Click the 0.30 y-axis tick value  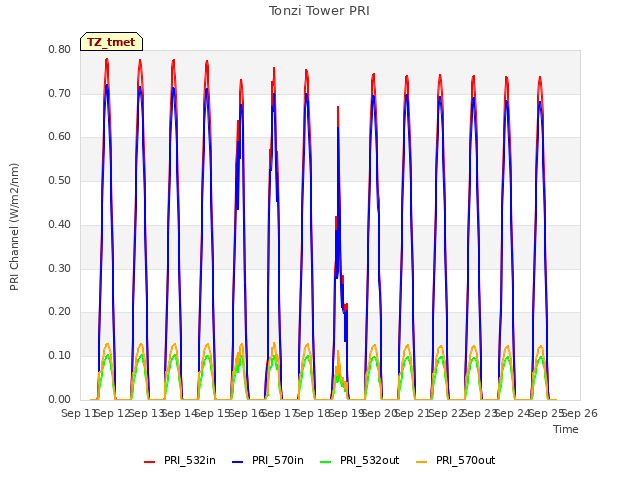pyautogui.click(x=60, y=268)
